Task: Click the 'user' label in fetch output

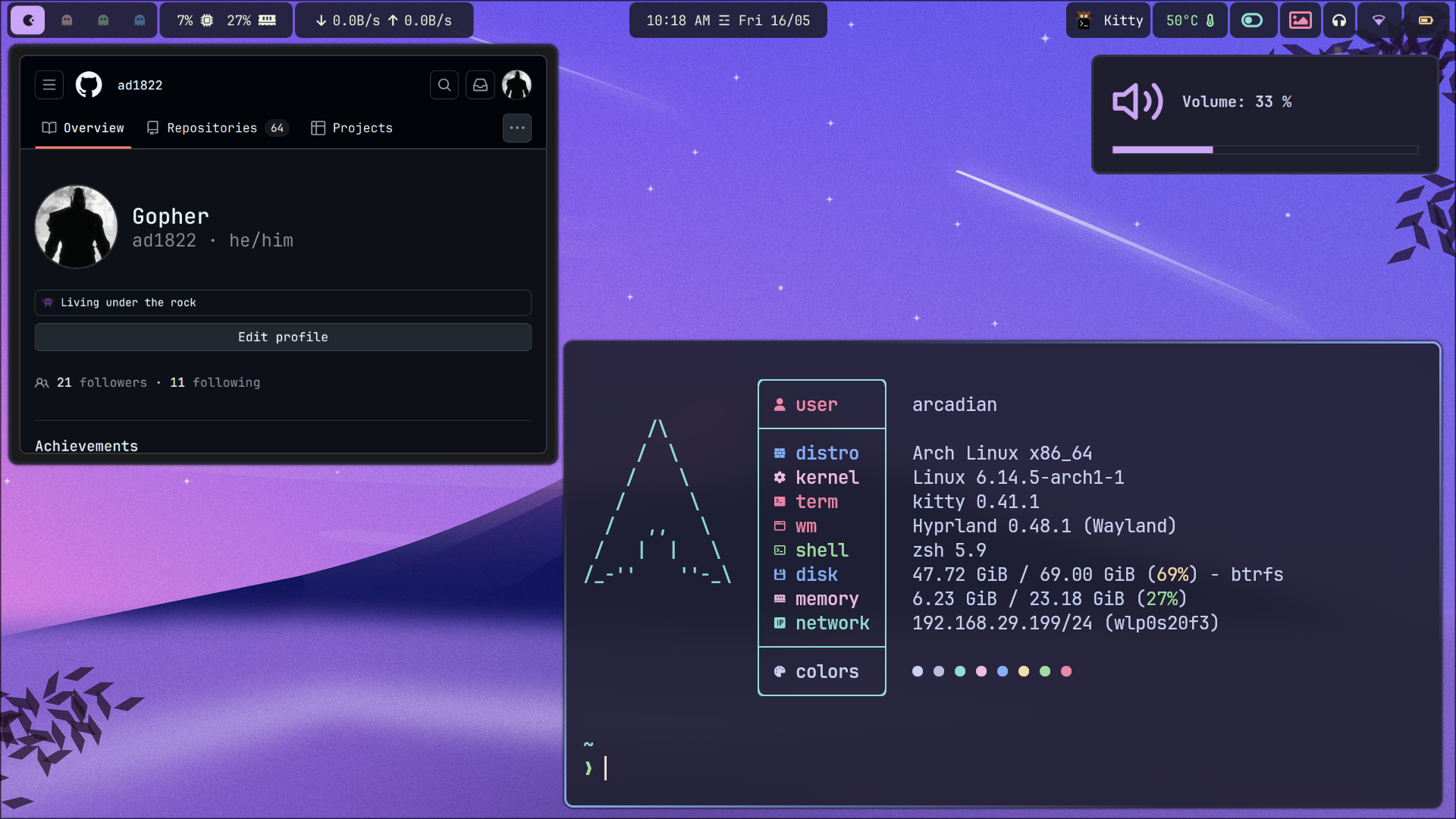Action: tap(816, 405)
